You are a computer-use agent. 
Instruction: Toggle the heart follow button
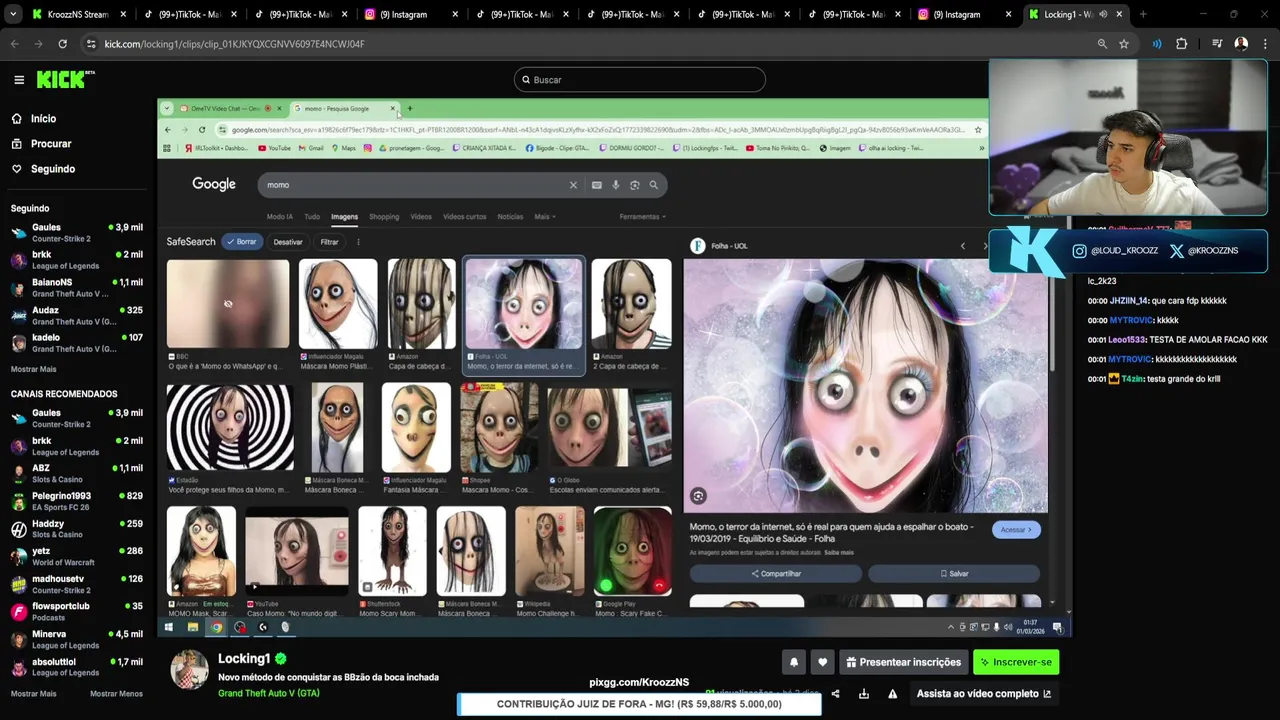[823, 662]
